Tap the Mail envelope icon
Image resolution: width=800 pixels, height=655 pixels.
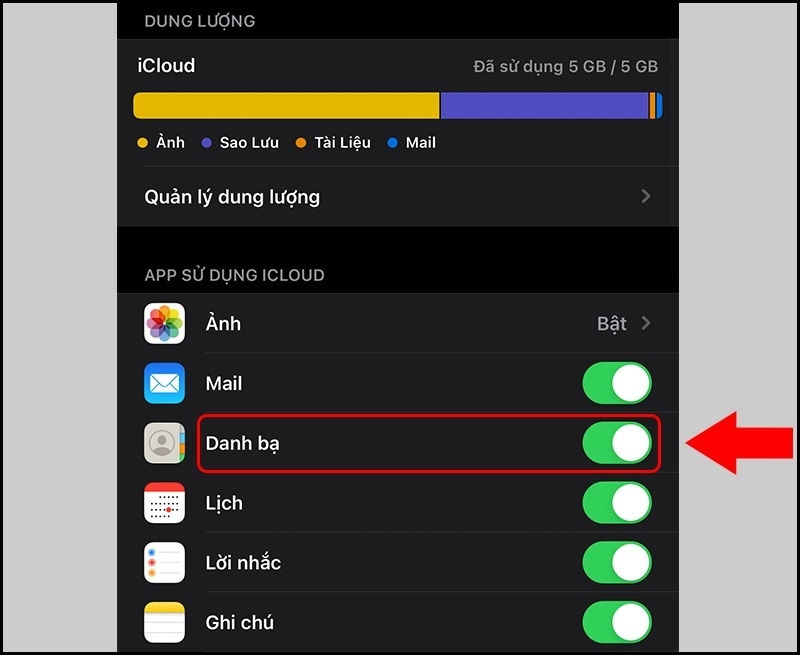(164, 383)
